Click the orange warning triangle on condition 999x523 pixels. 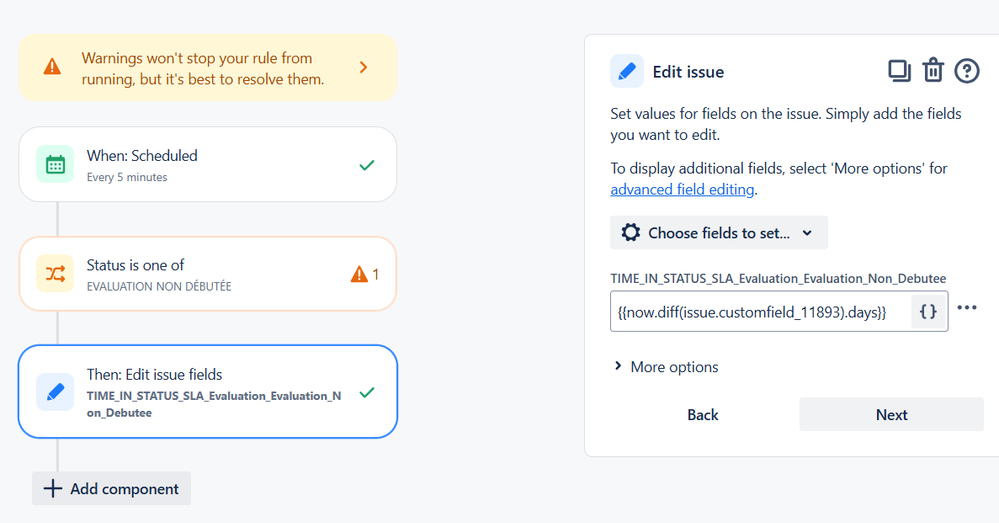click(x=359, y=274)
